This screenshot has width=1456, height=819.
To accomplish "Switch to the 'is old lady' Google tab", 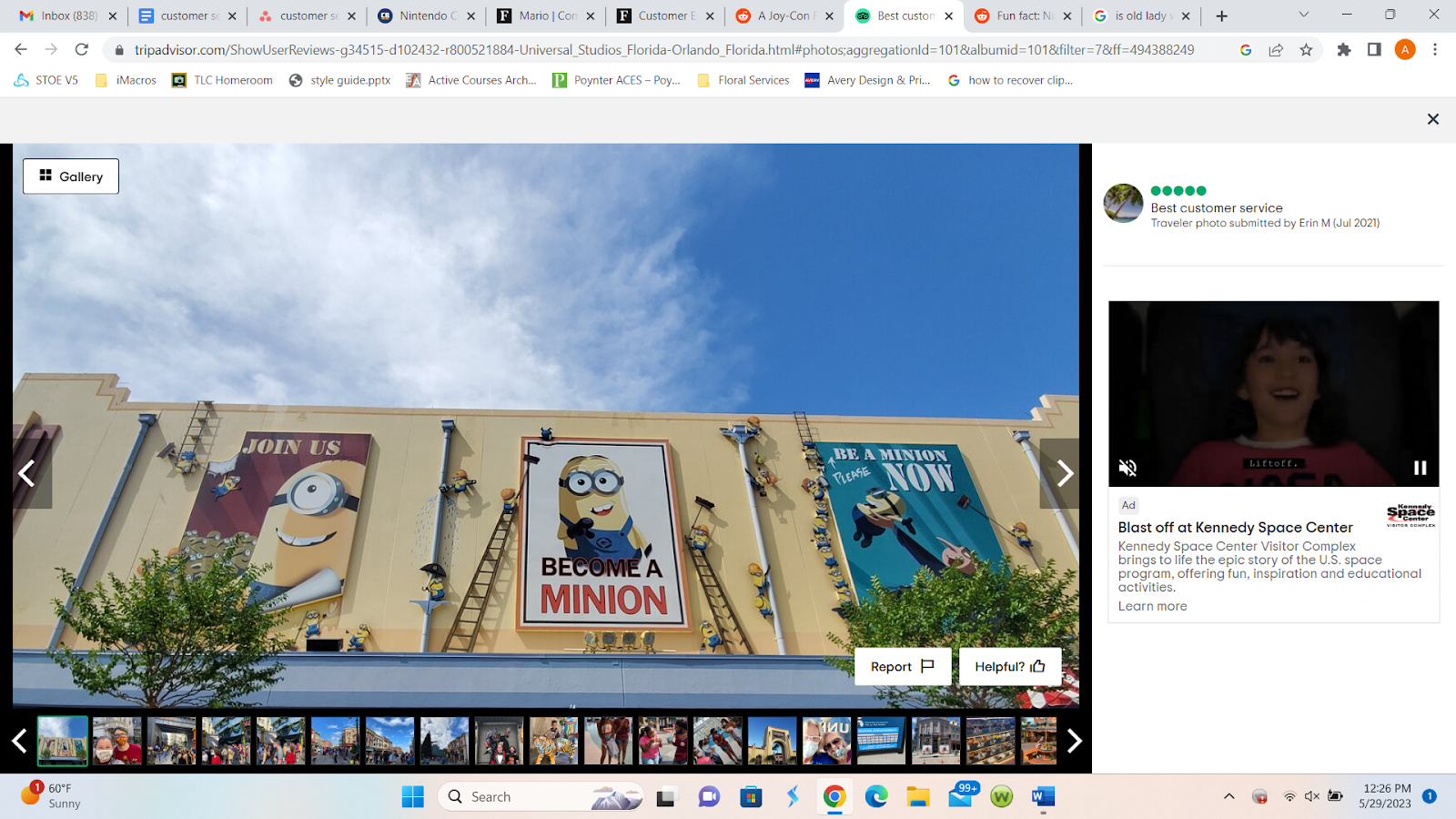I will coord(1143,15).
